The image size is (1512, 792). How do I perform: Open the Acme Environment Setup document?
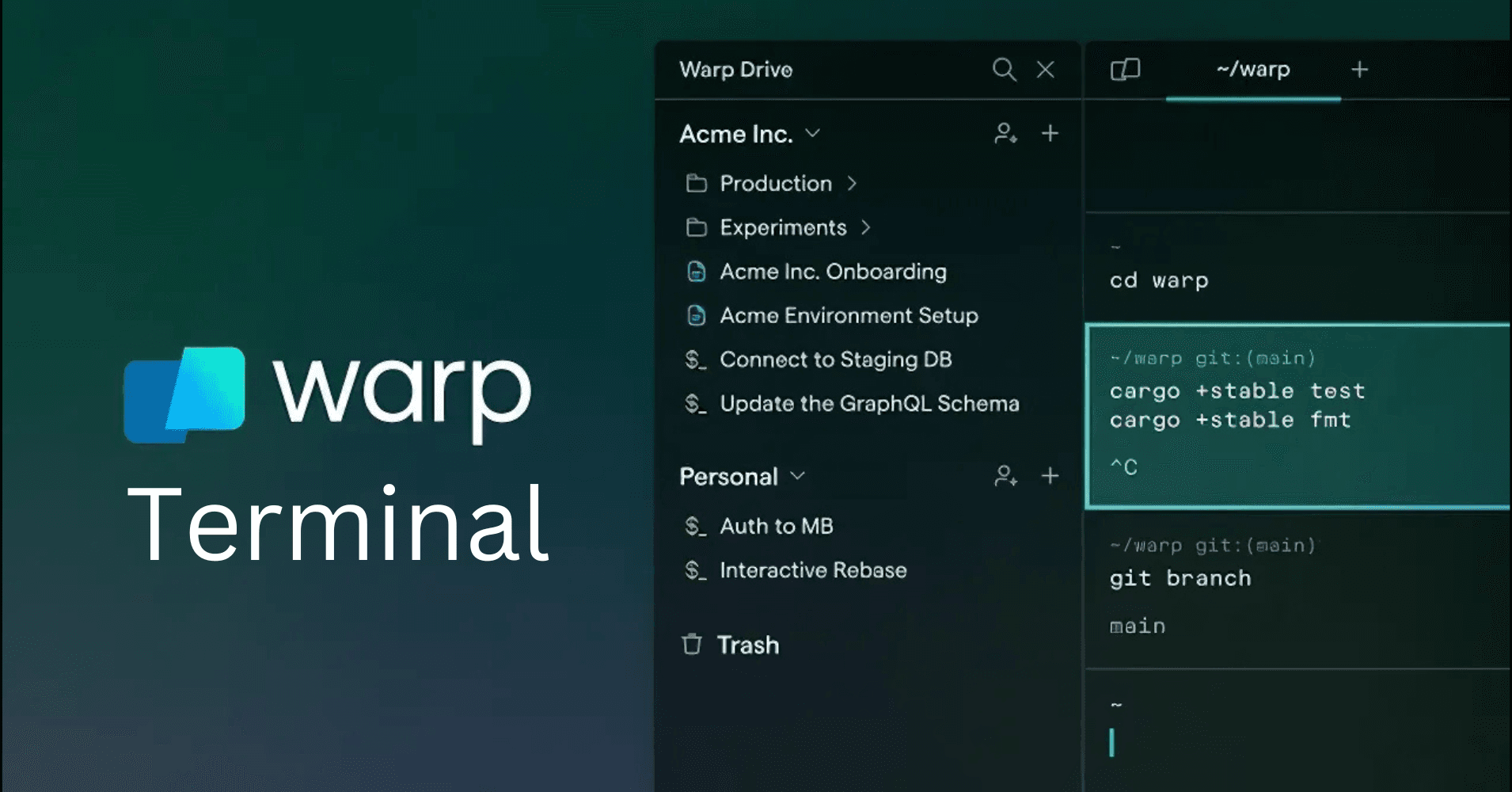click(847, 315)
